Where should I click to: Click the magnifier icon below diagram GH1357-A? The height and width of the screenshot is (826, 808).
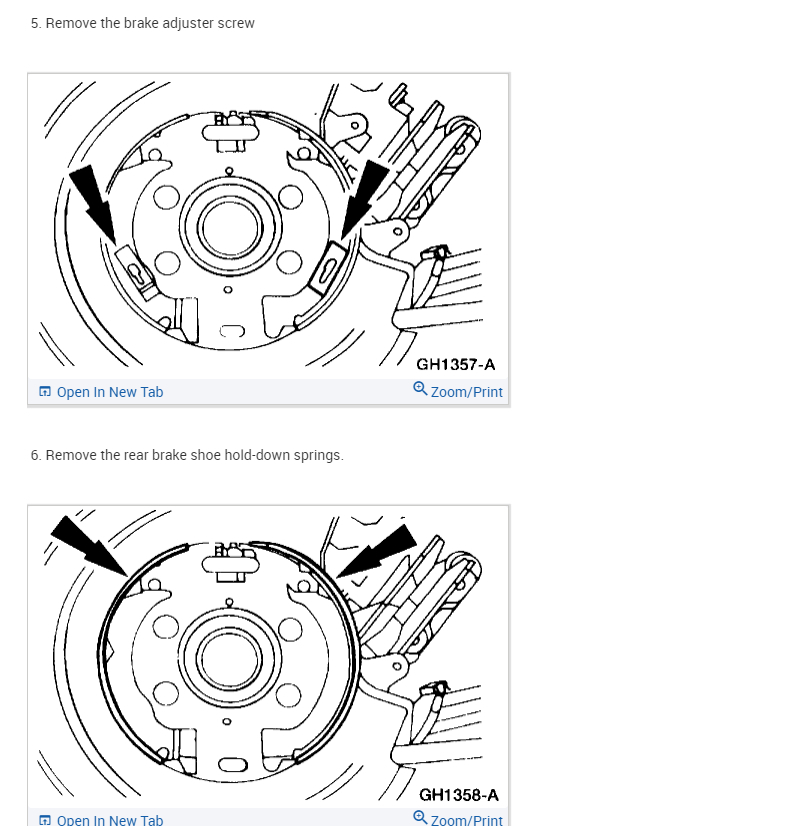420,389
